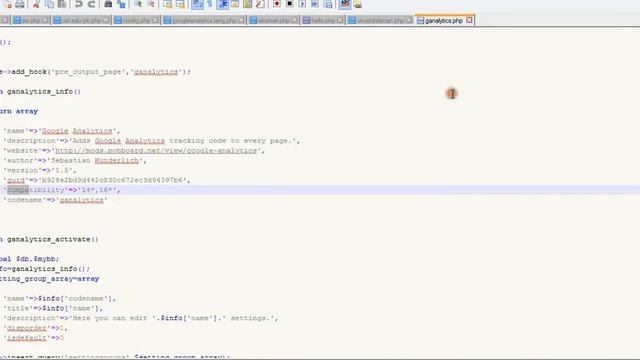Click the 'version'=>'1.5' line
Image resolution: width=640 pixels, height=360 pixels.
coord(40,170)
